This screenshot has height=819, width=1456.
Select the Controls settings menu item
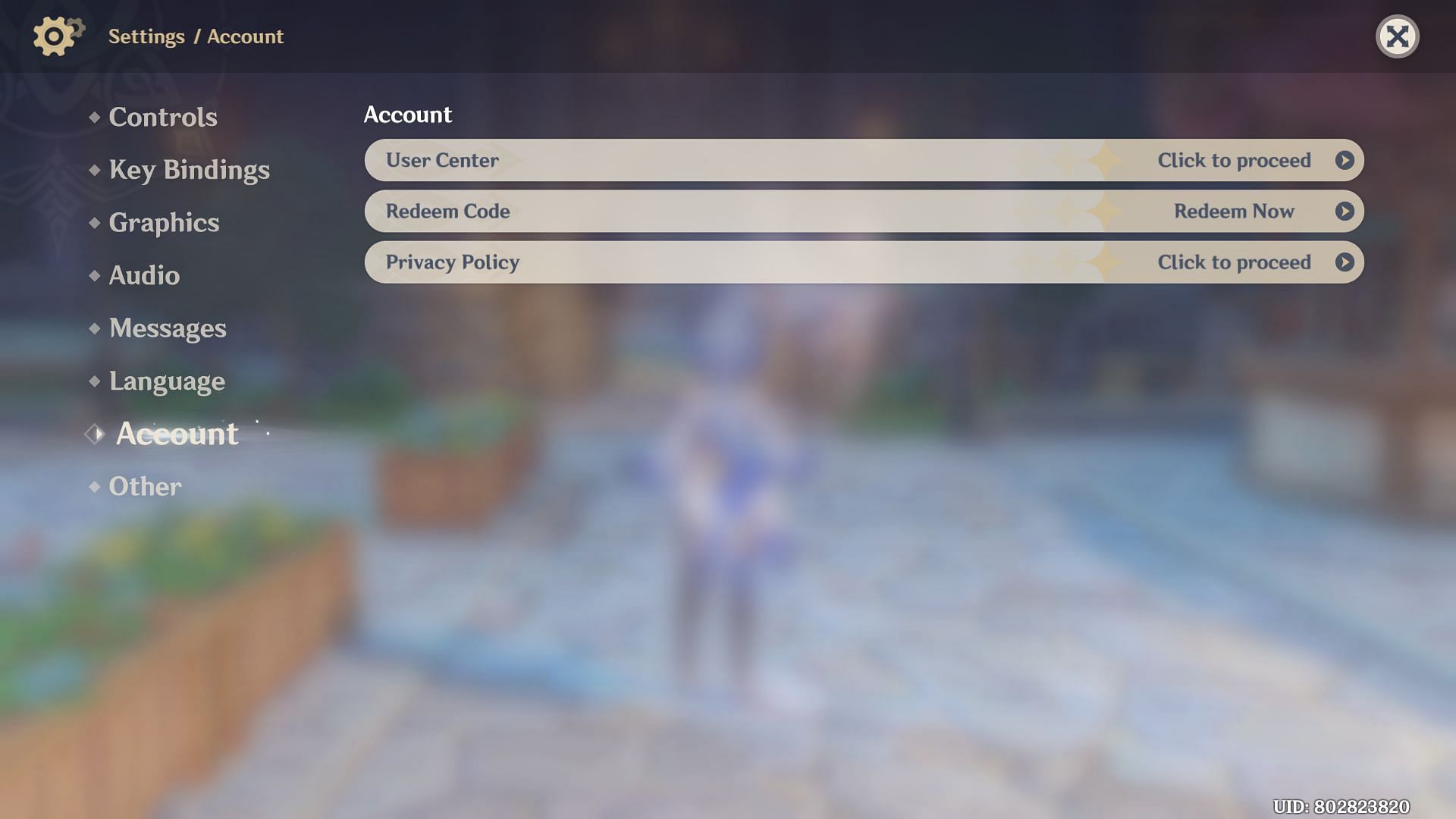click(x=163, y=115)
